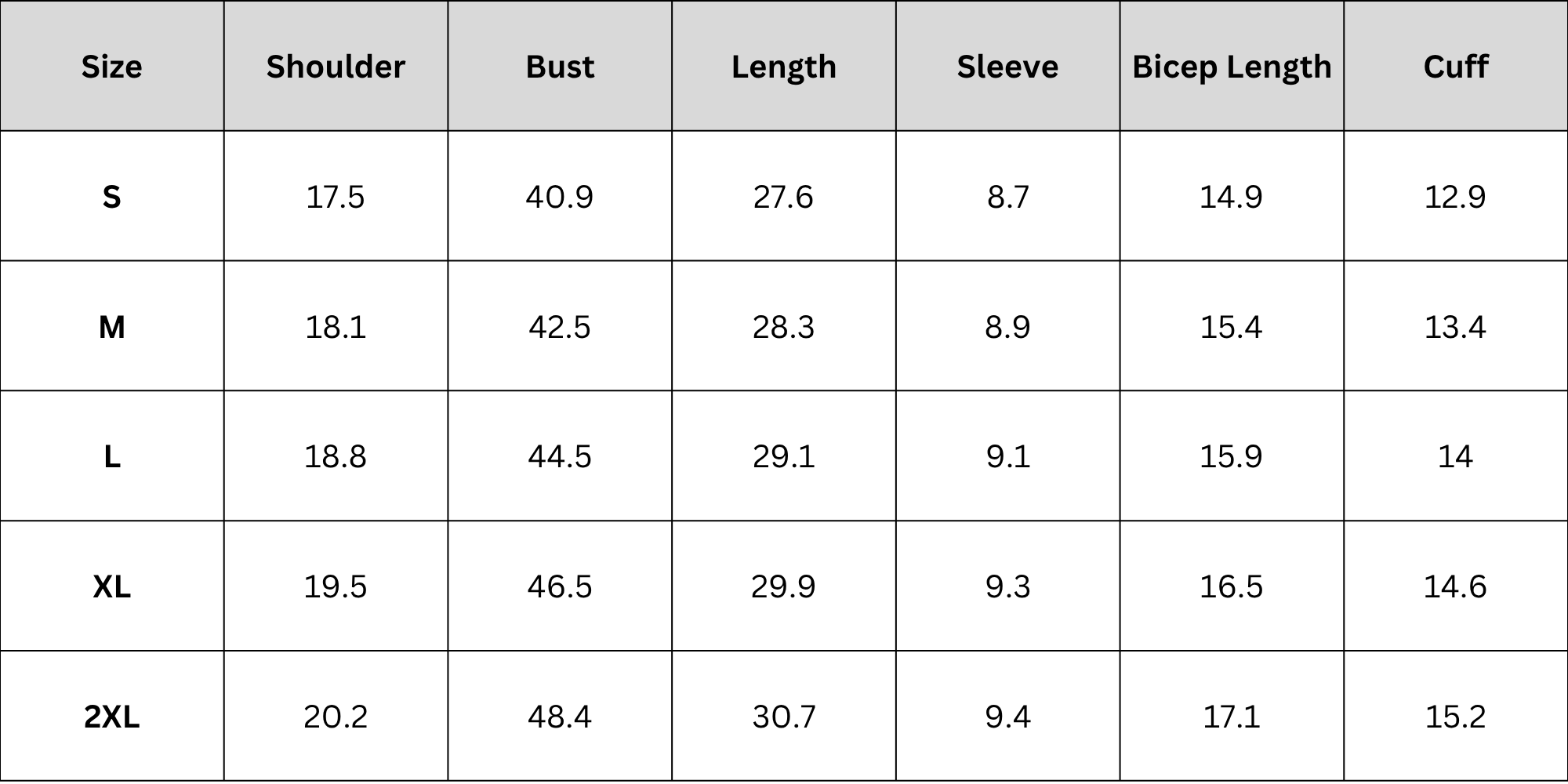The image size is (1568, 784).
Task: Click the Cuff column header
Action: click(1456, 67)
